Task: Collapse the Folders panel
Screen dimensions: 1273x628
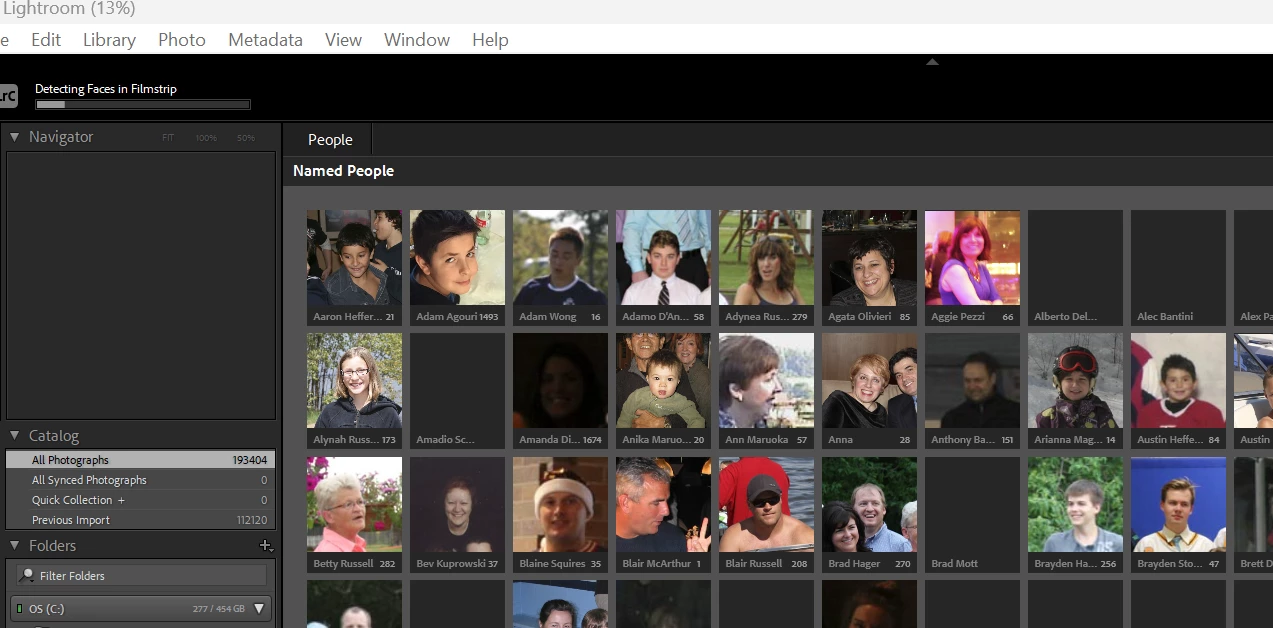Action: tap(14, 546)
